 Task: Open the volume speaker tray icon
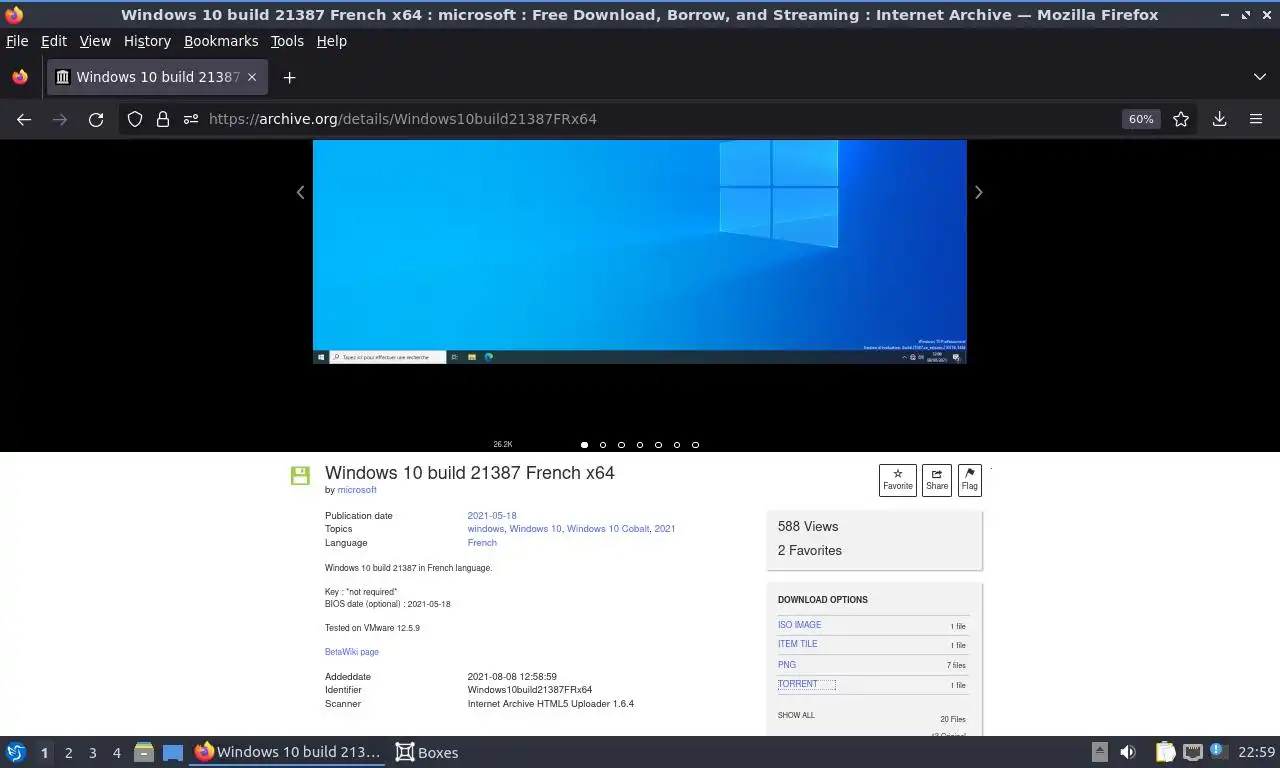[1128, 752]
